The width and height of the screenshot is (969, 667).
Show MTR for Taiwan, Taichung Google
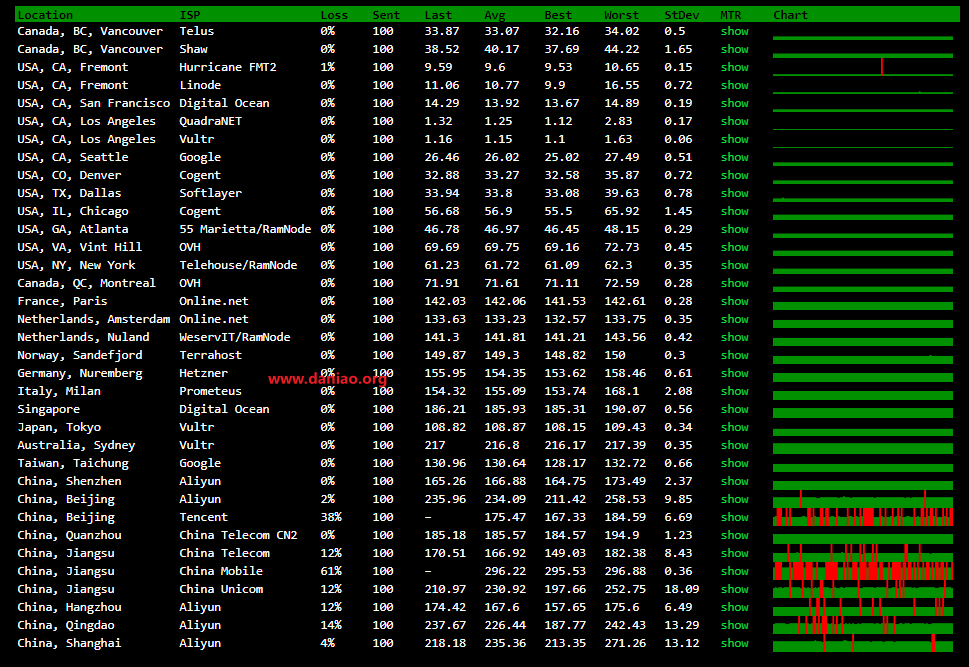[x=734, y=462]
